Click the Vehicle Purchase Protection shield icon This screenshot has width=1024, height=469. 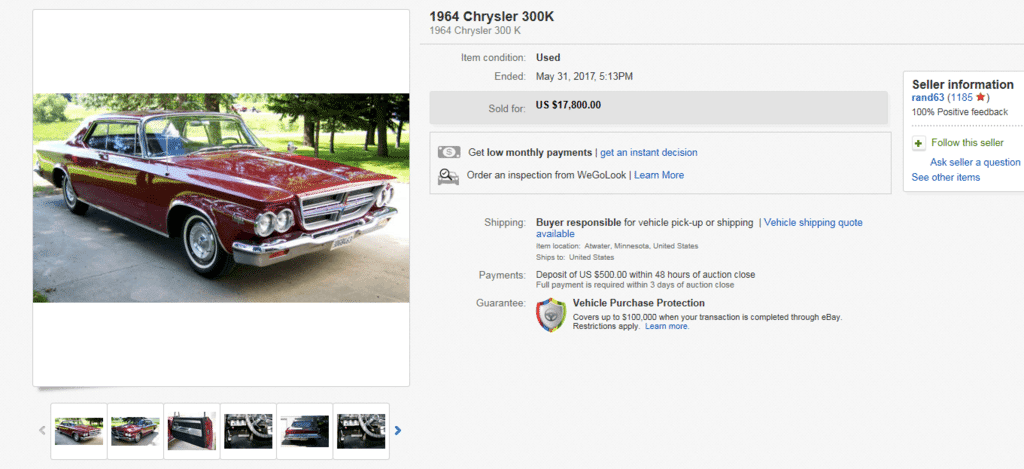click(x=551, y=314)
